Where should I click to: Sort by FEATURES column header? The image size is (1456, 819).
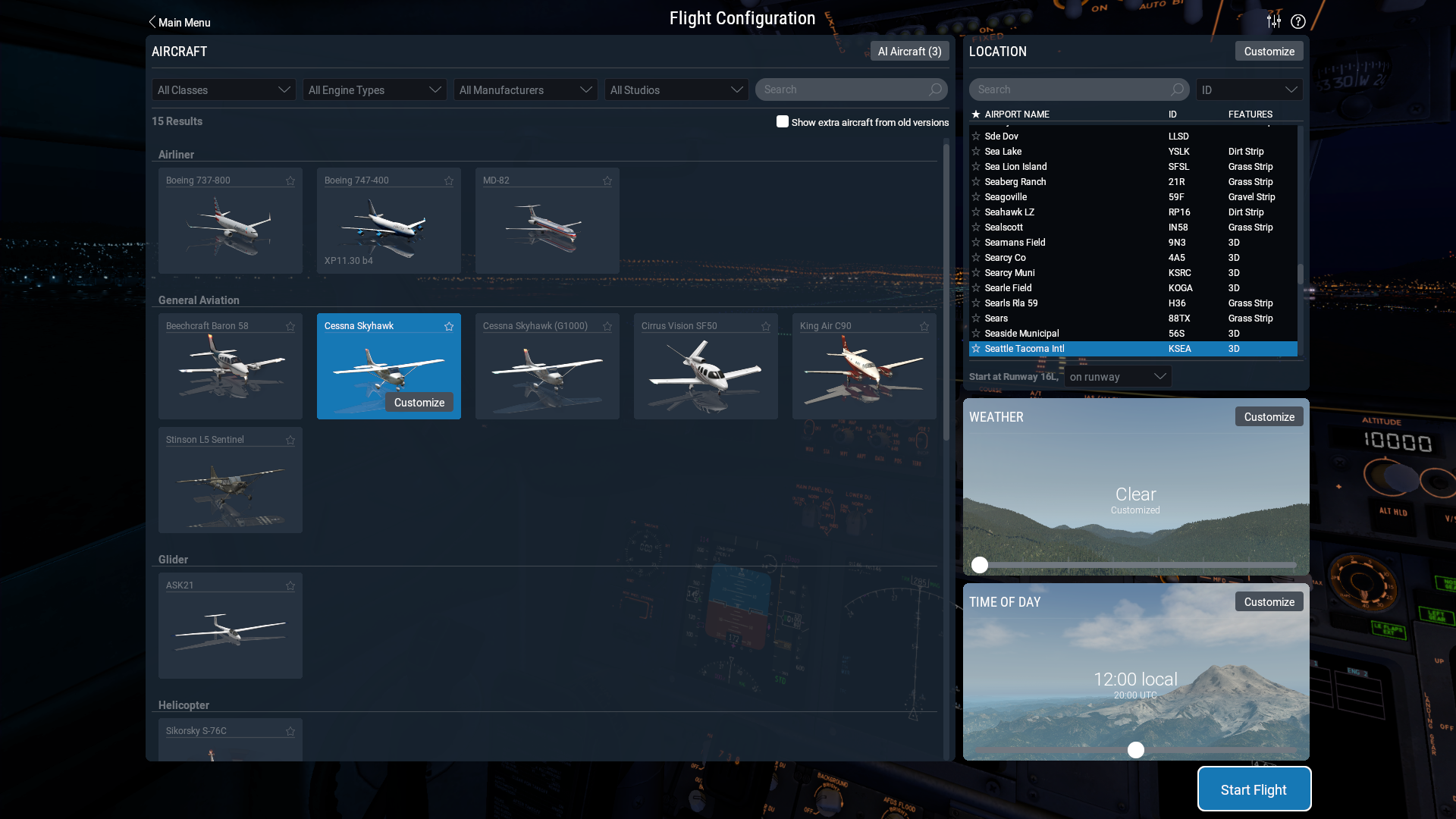tap(1250, 115)
